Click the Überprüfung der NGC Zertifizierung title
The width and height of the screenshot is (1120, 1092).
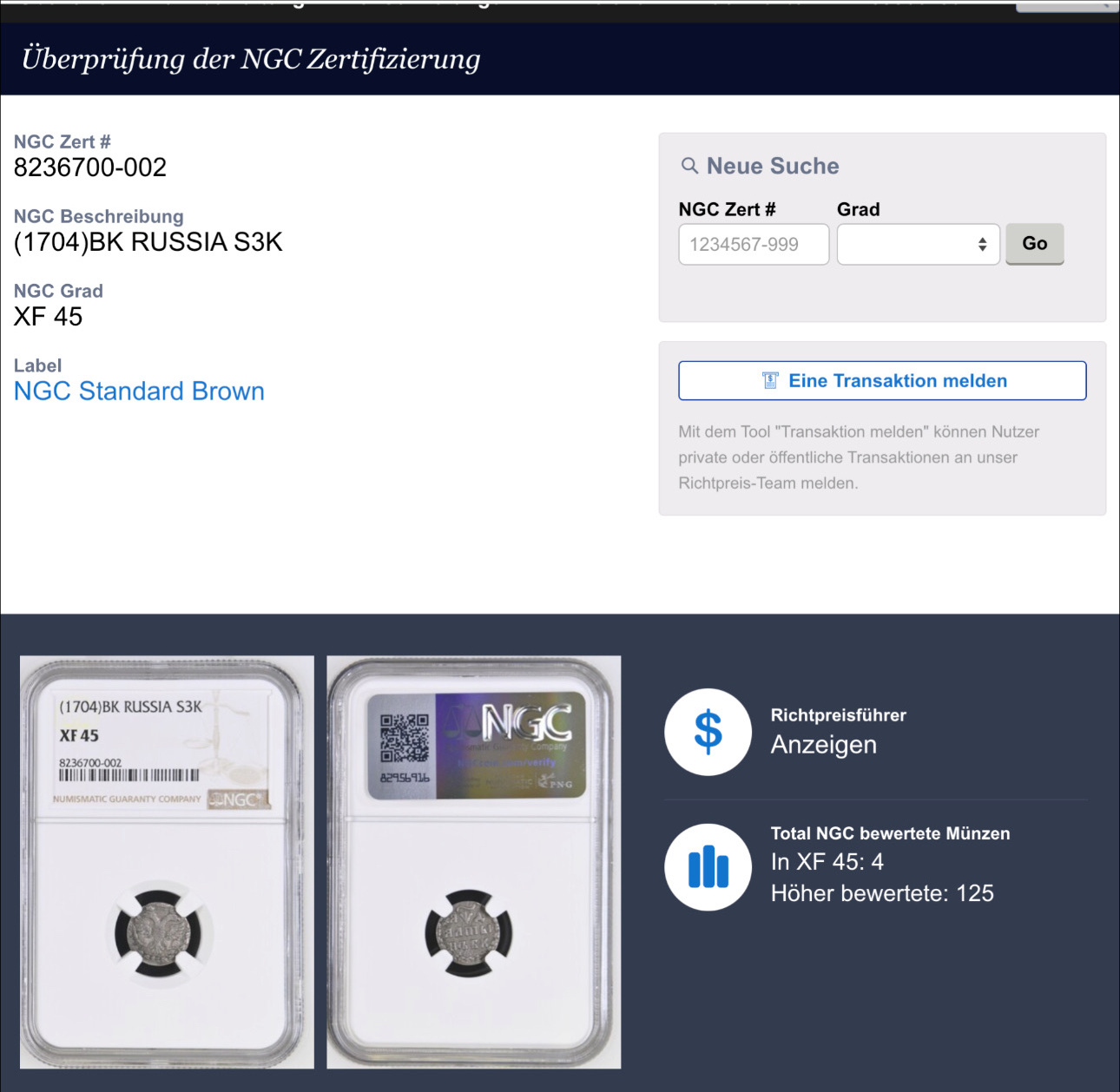click(251, 59)
